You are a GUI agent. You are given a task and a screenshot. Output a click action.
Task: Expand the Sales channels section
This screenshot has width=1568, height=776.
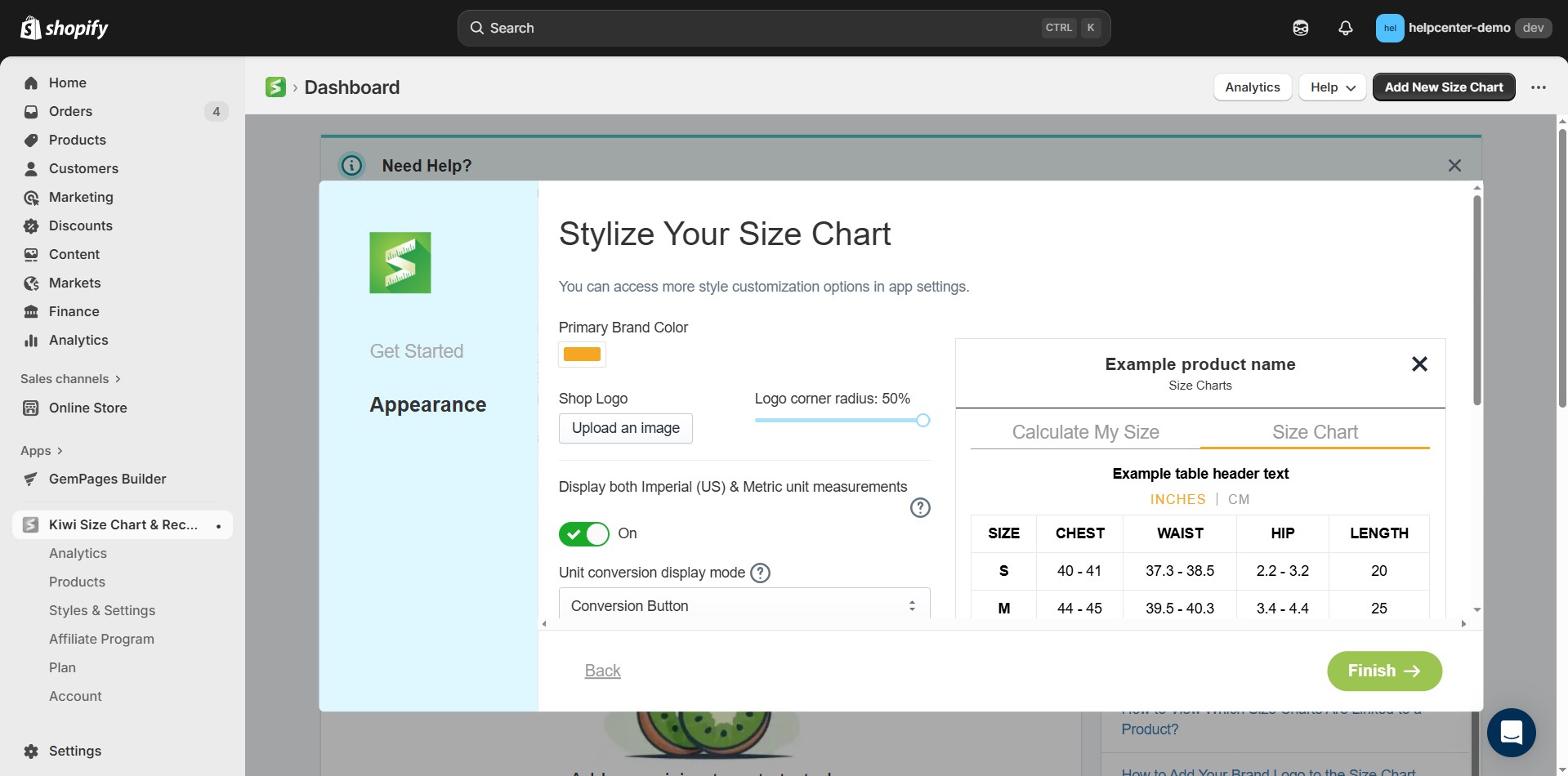coord(70,378)
